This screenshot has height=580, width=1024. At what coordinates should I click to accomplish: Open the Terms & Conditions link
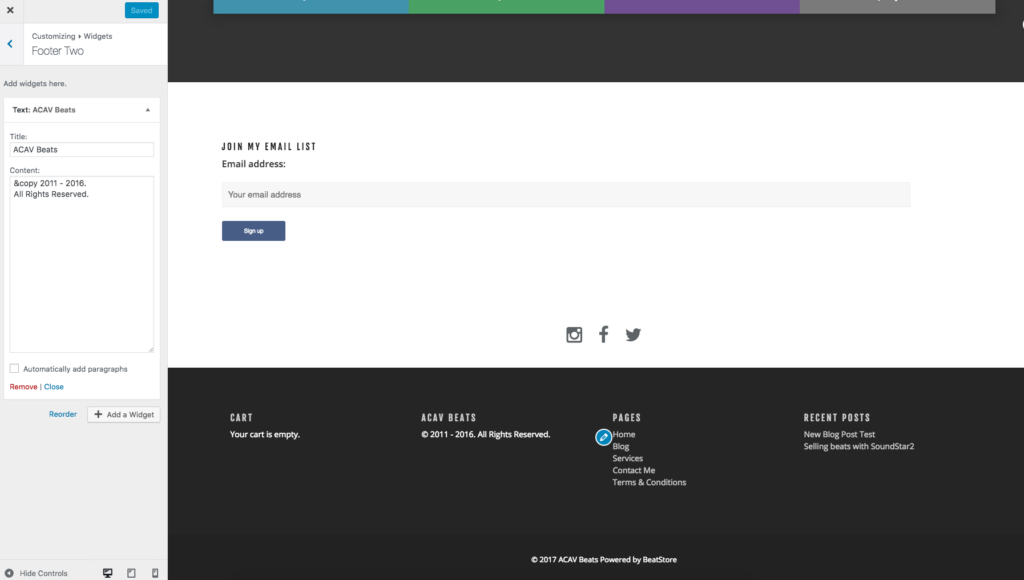pyautogui.click(x=649, y=483)
